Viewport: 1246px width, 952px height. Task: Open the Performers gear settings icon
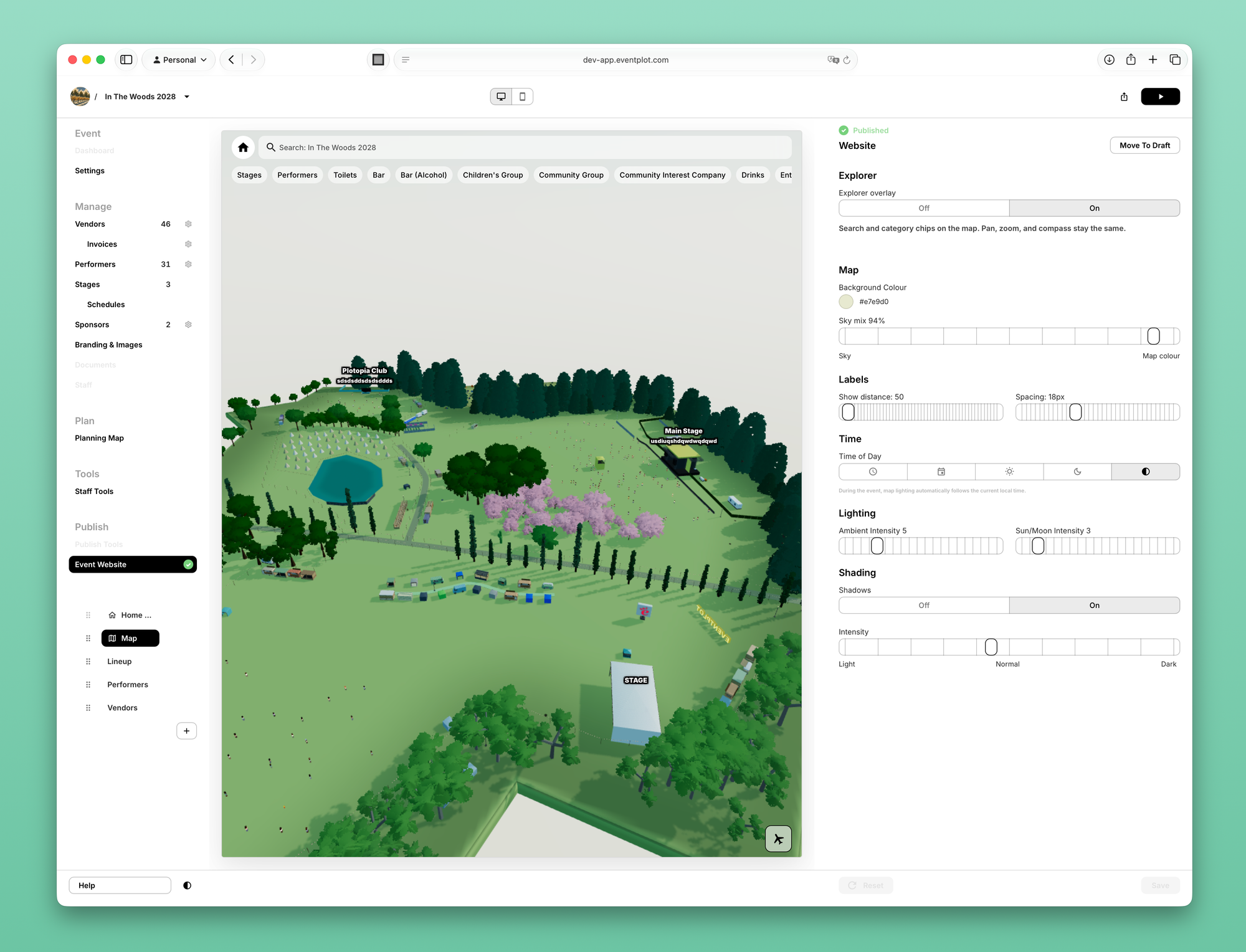point(188,264)
